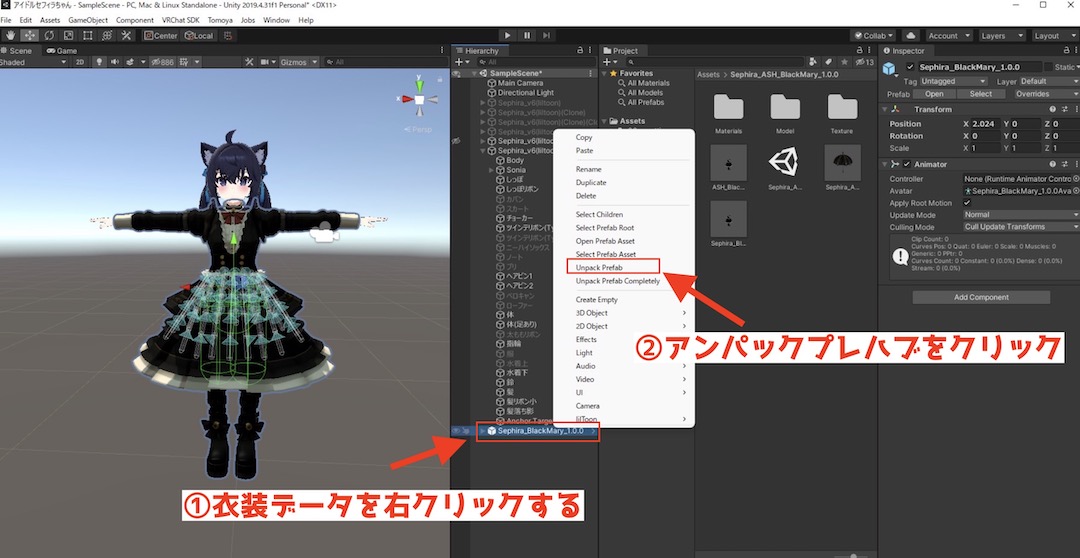This screenshot has width=1080, height=558.
Task: Open the Shaded draw mode dropdown
Action: tap(34, 62)
